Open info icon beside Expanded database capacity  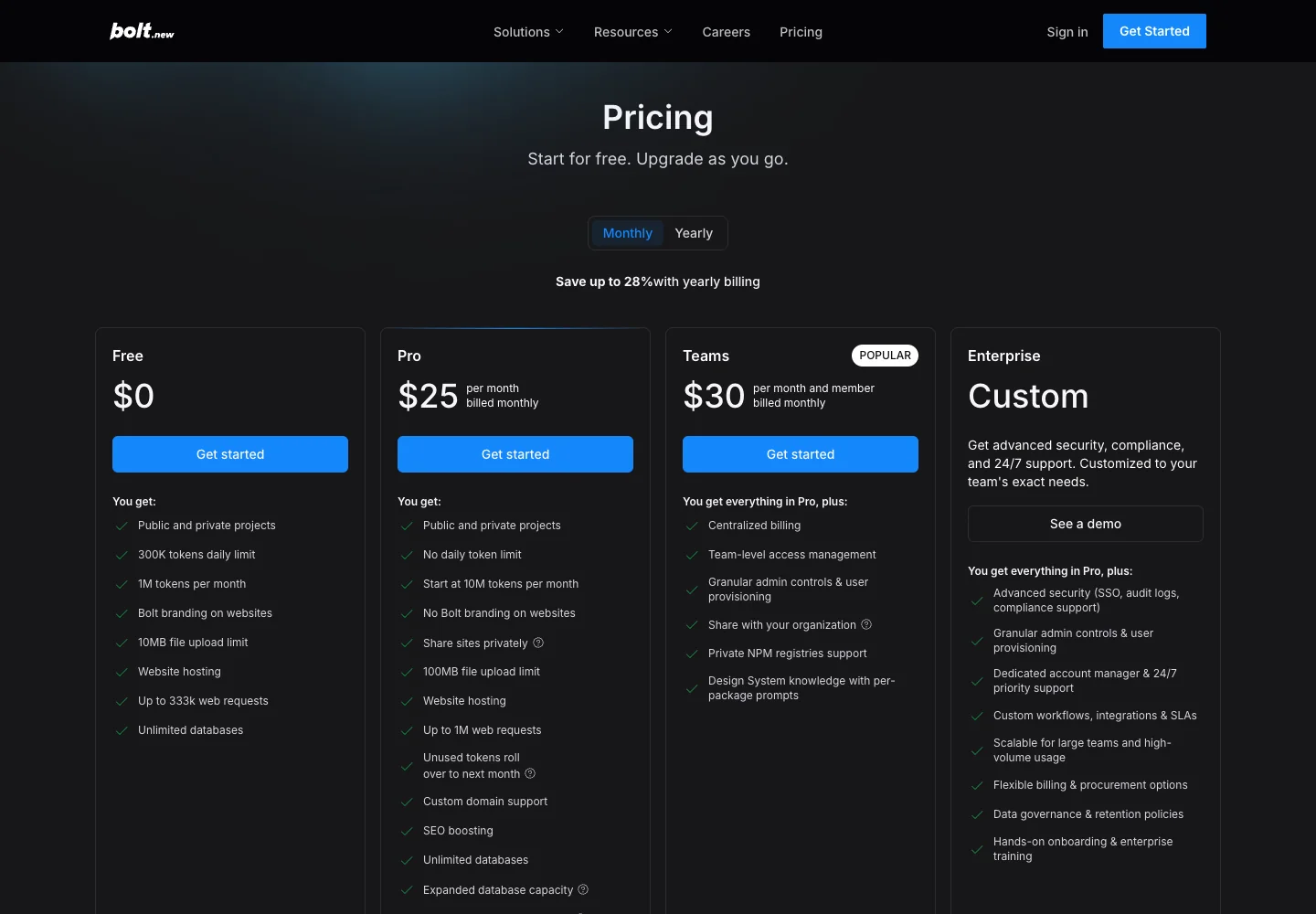[x=583, y=889]
